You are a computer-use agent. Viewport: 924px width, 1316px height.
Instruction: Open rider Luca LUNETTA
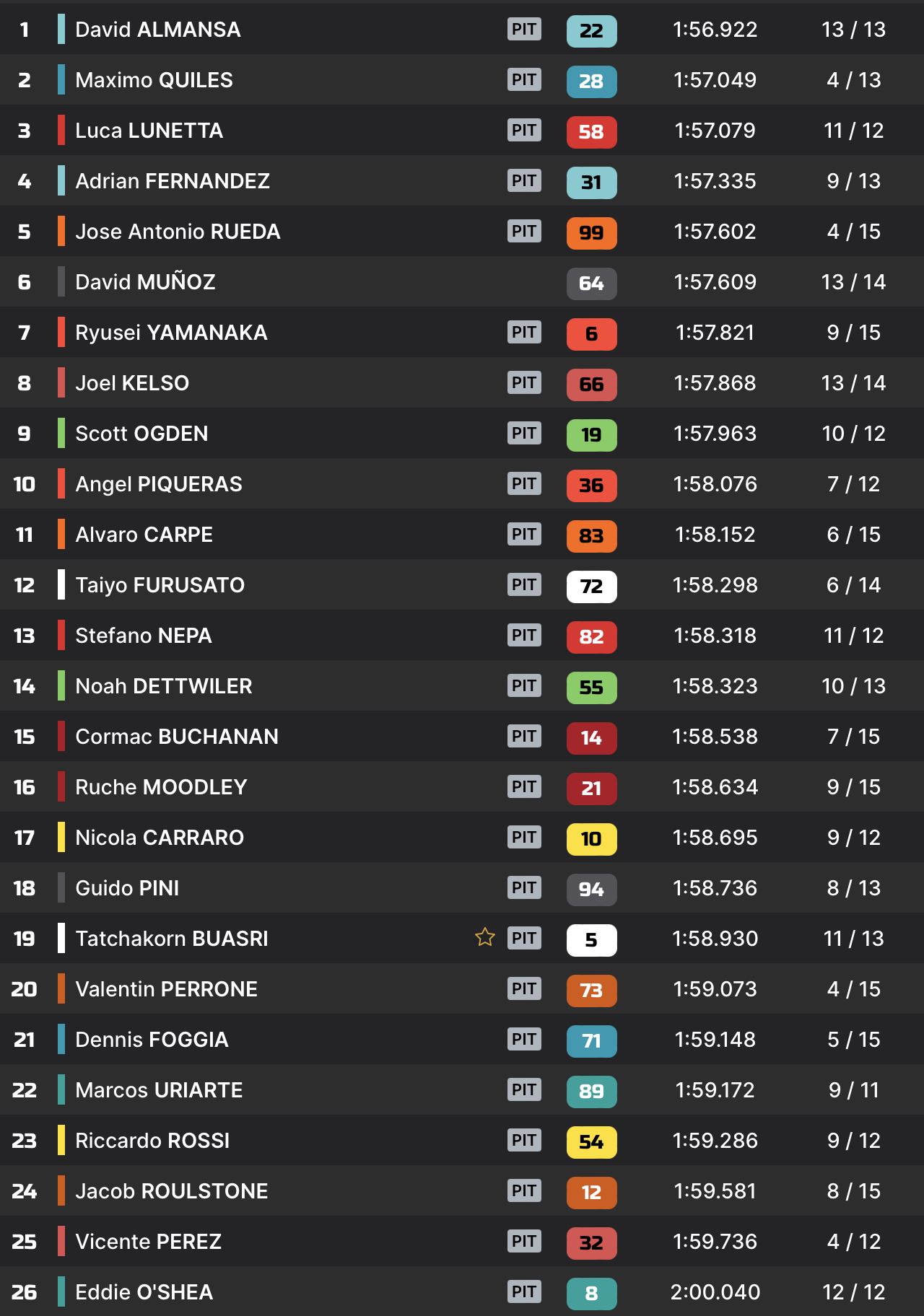(149, 131)
